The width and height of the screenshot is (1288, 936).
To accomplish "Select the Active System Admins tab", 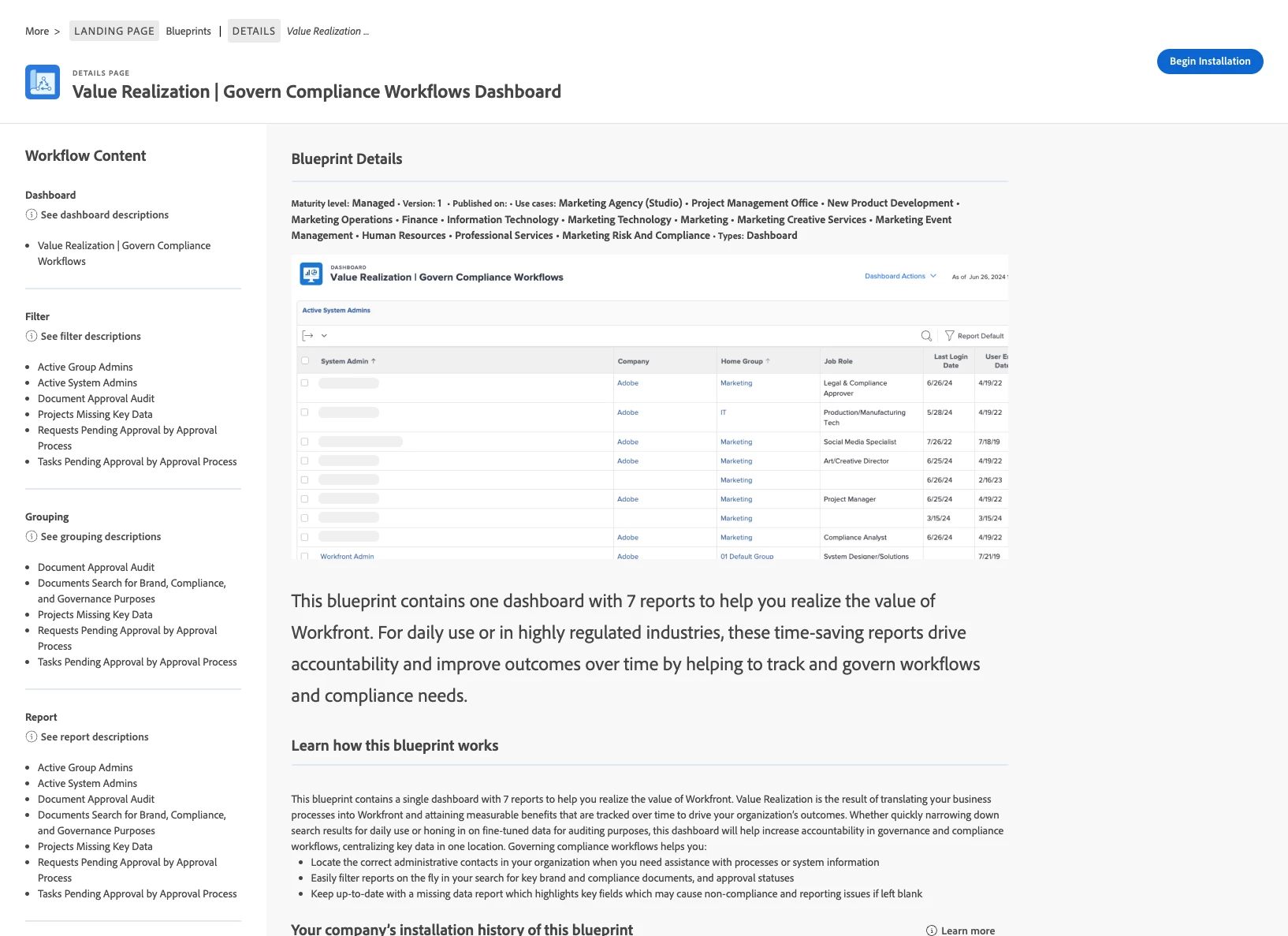I will click(x=337, y=311).
